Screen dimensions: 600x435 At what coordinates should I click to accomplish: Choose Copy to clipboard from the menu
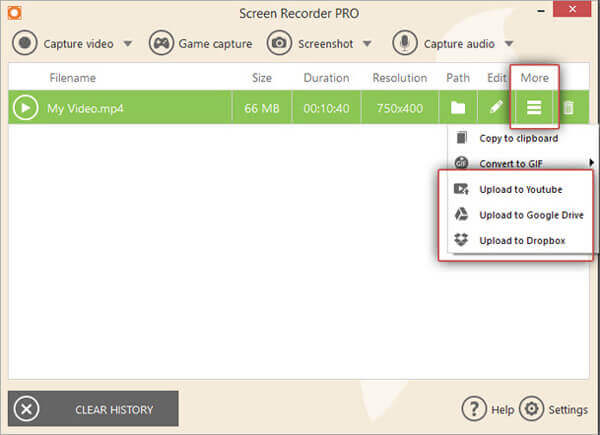(x=518, y=138)
